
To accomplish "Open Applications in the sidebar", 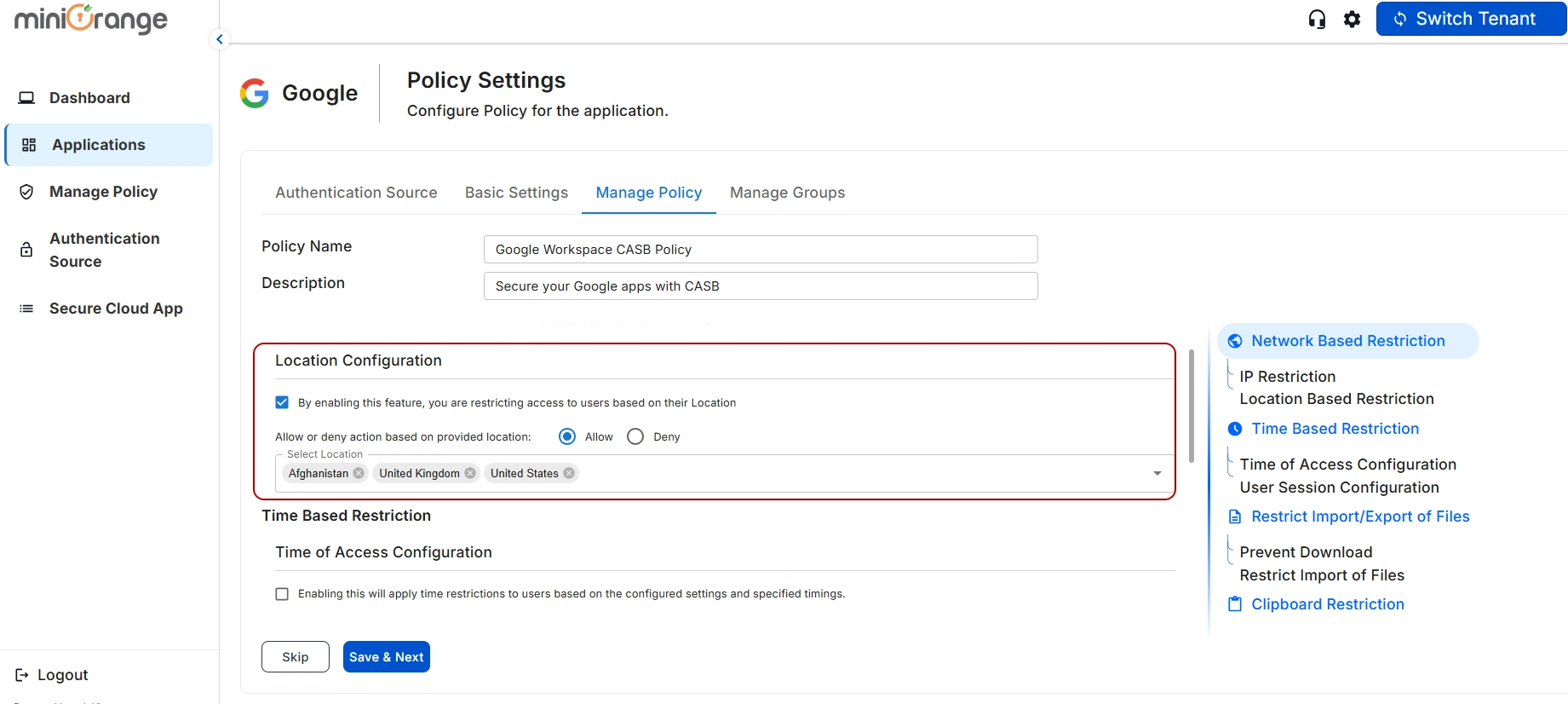I will pos(108,145).
